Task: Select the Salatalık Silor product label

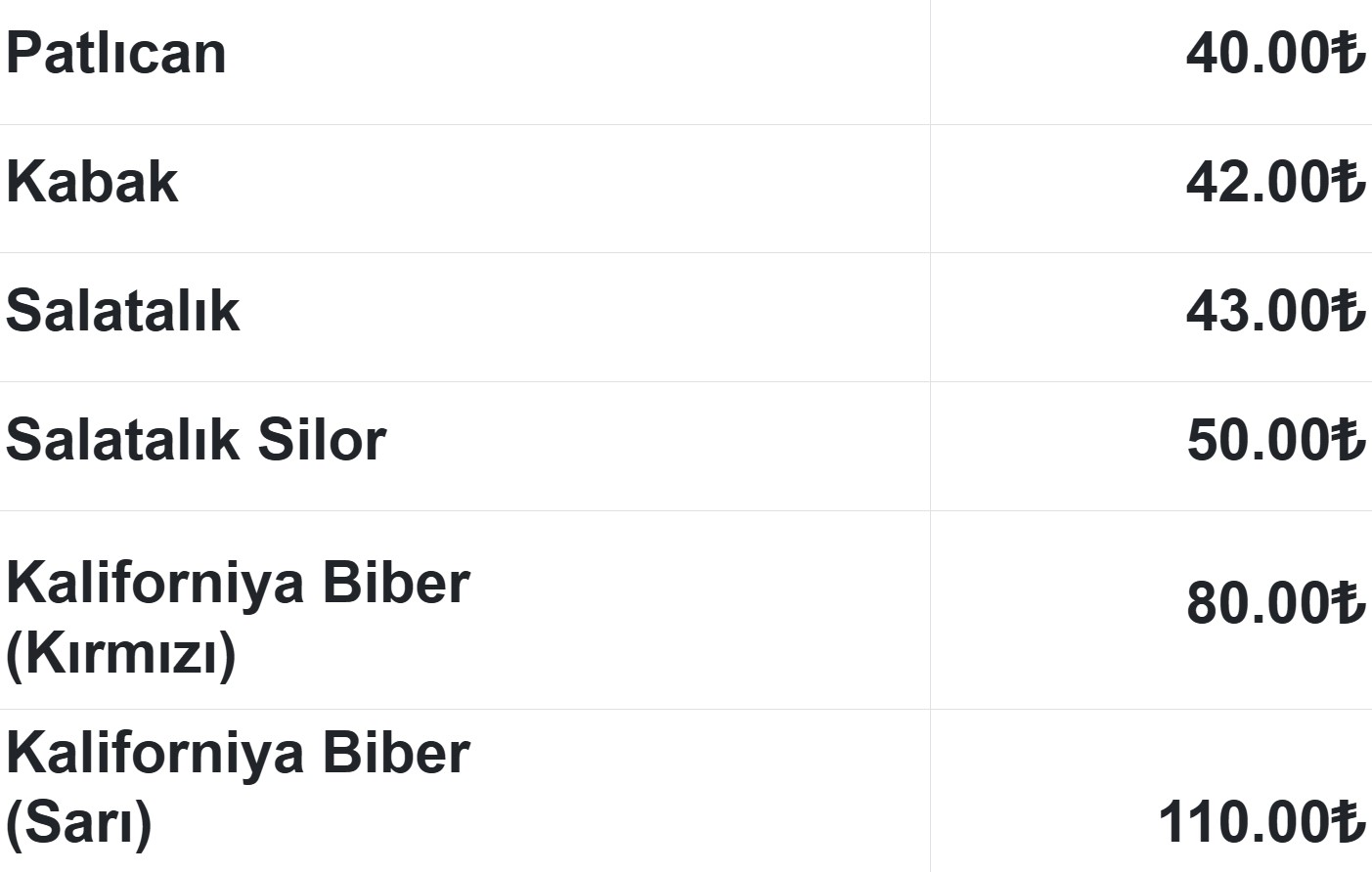Action: 196,441
